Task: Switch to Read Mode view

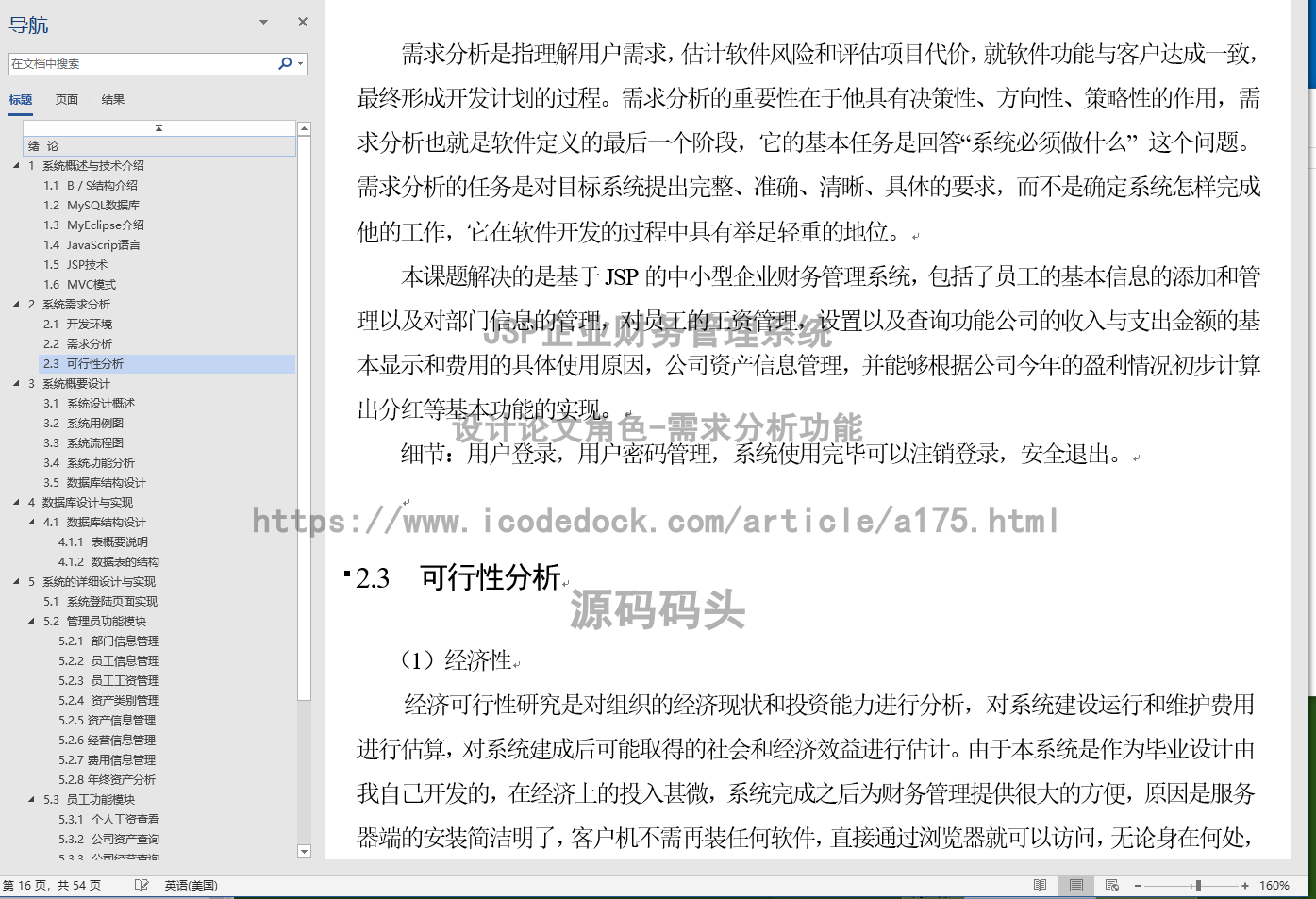Action: pyautogui.click(x=1041, y=885)
